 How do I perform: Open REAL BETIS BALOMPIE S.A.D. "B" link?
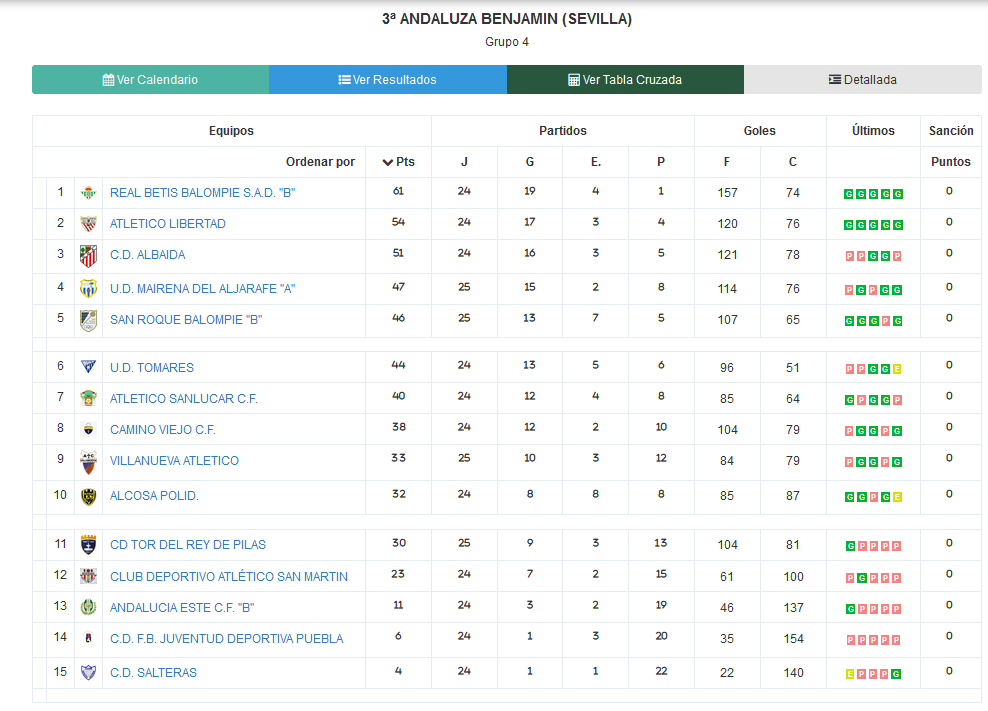[x=202, y=193]
